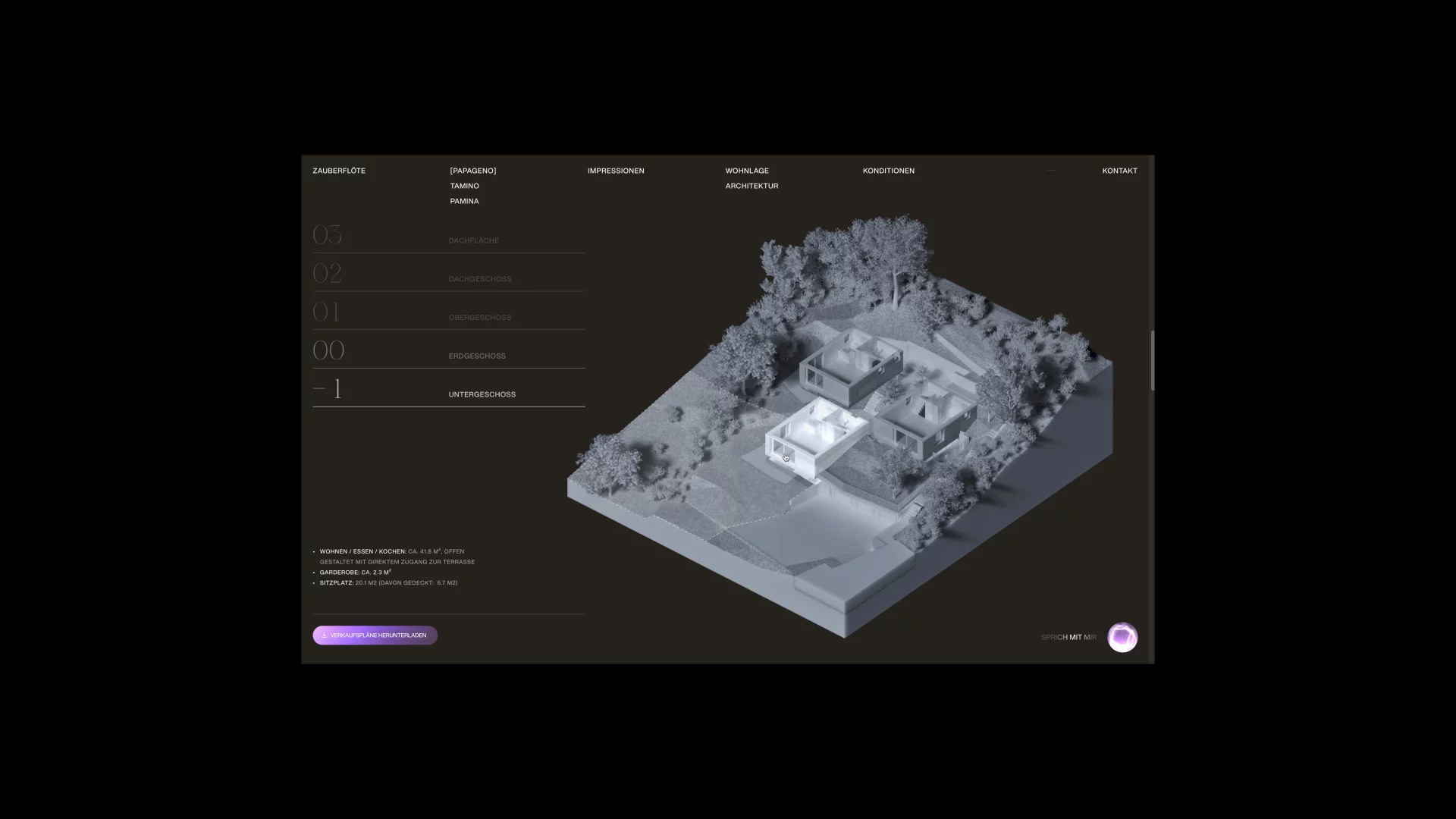Select floor 01 Obergeschoss
1456x819 pixels.
click(x=448, y=312)
